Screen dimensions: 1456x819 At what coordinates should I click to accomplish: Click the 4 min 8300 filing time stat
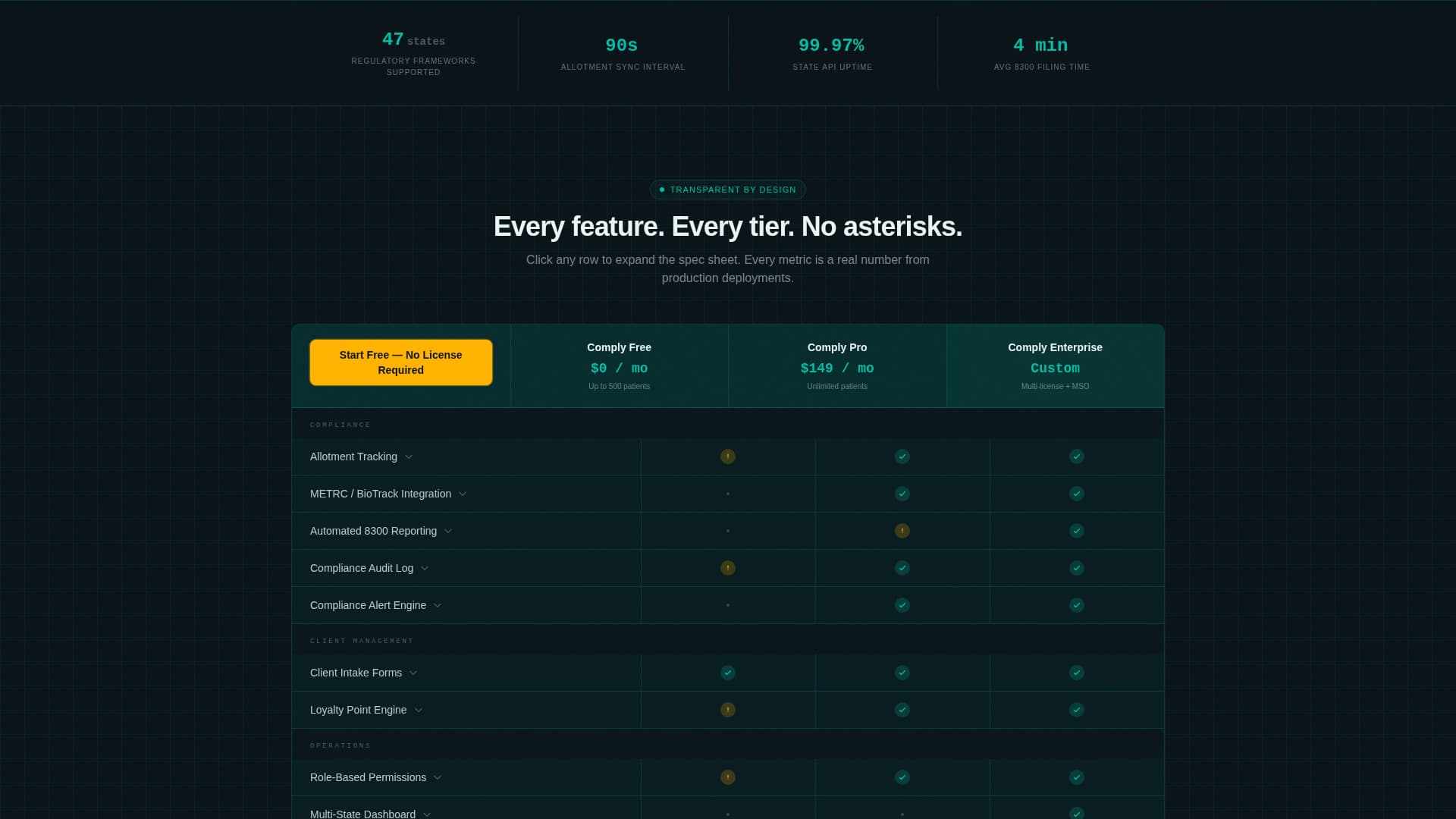(x=1041, y=54)
